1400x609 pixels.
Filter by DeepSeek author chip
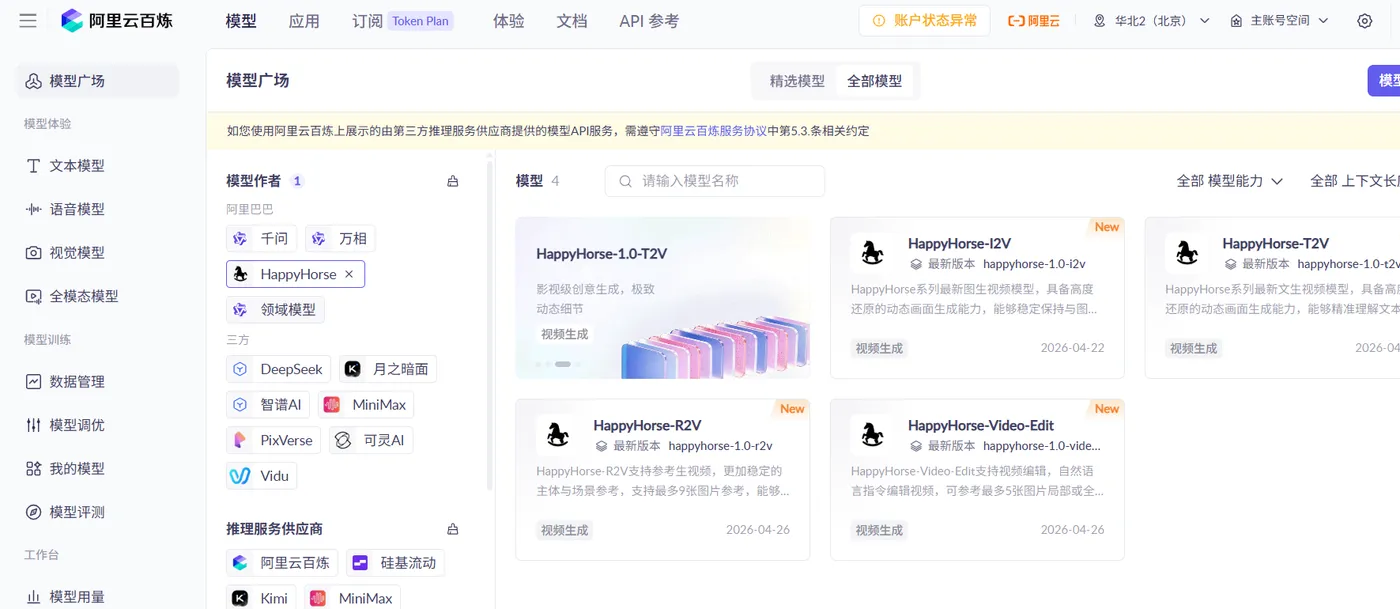pyautogui.click(x=278, y=369)
